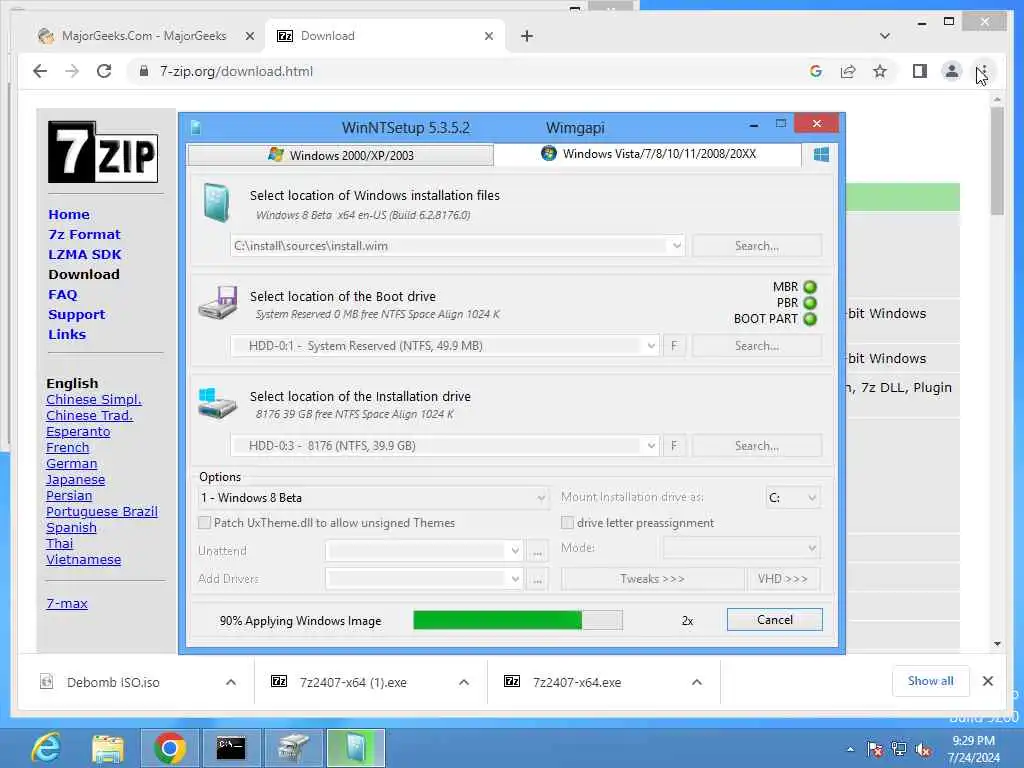The width and height of the screenshot is (1024, 768).
Task: Expand 7z2407-x64 (1).exe download options
Action: (x=464, y=682)
